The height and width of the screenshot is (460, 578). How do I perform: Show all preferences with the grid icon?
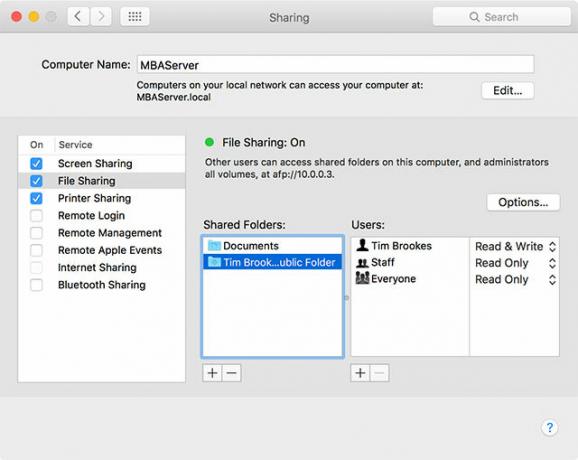[135, 17]
